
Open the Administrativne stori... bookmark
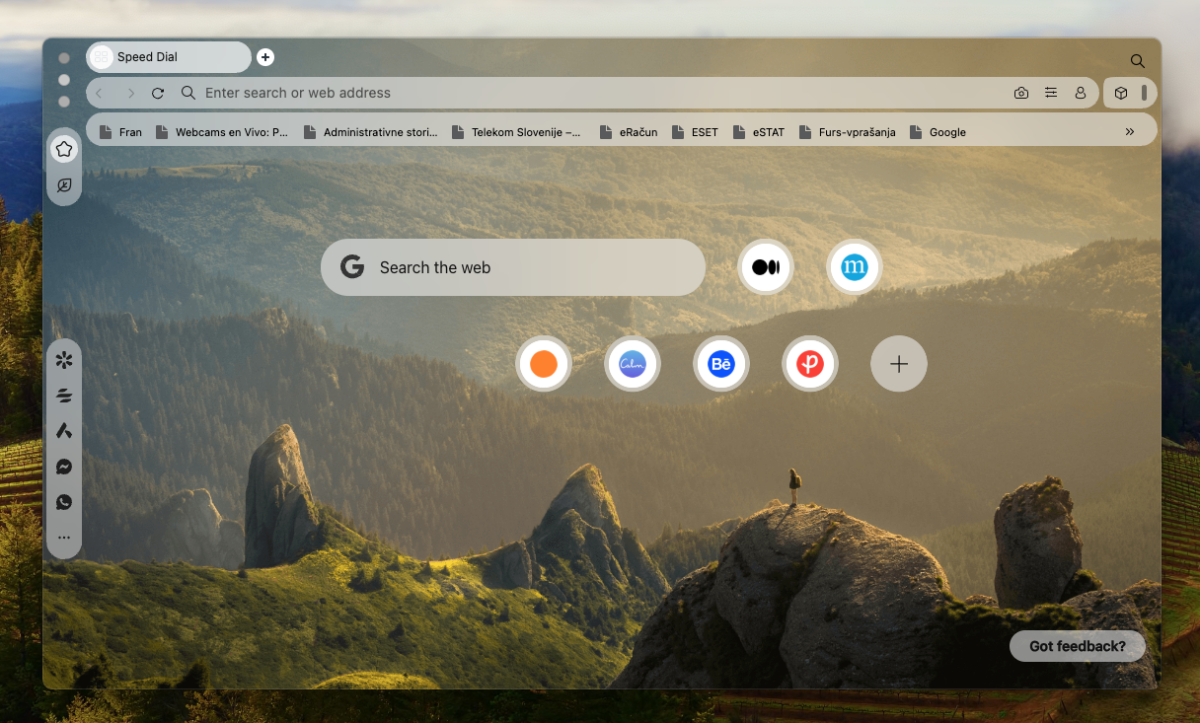(x=371, y=132)
